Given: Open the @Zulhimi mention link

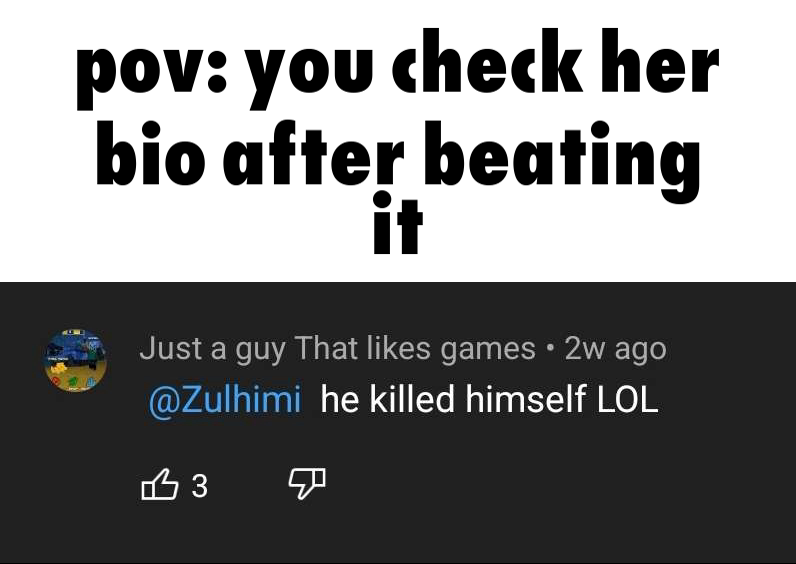Looking at the screenshot, I should pyautogui.click(x=225, y=399).
